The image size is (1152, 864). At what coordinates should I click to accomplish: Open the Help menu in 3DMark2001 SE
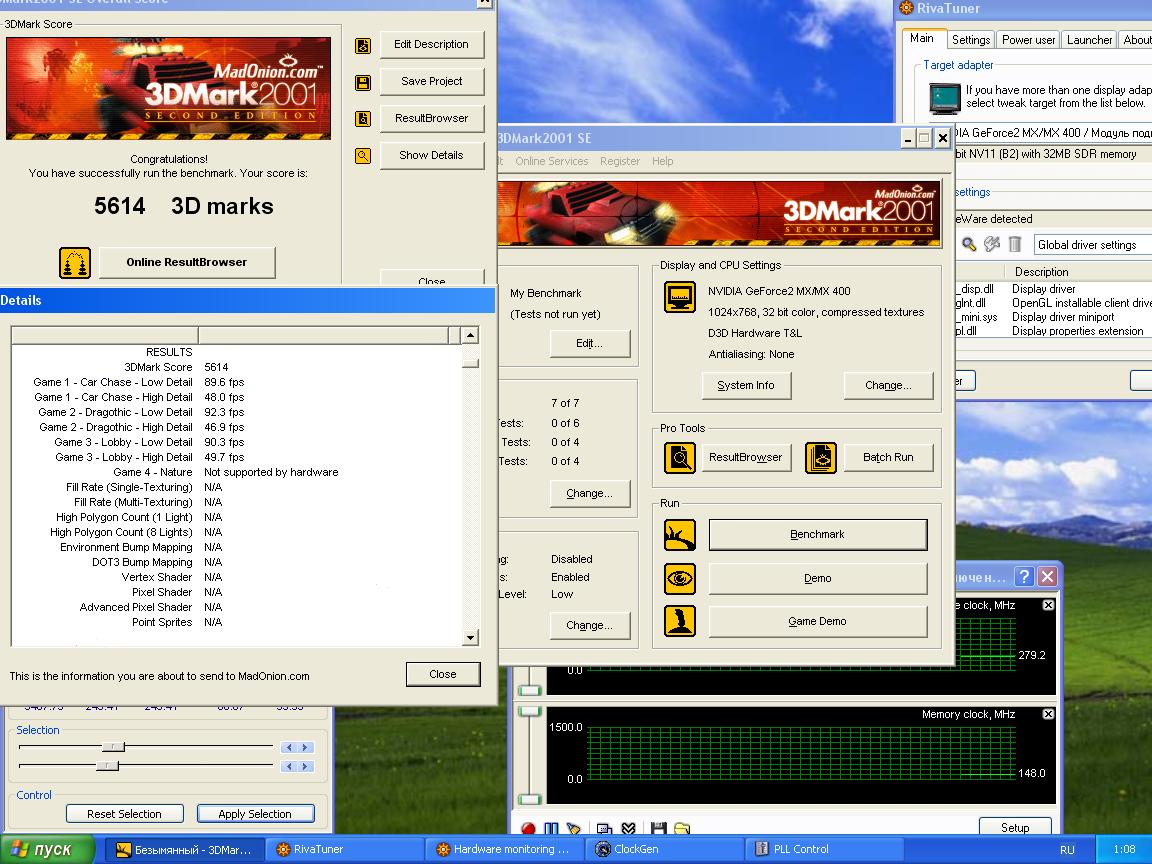pos(662,161)
